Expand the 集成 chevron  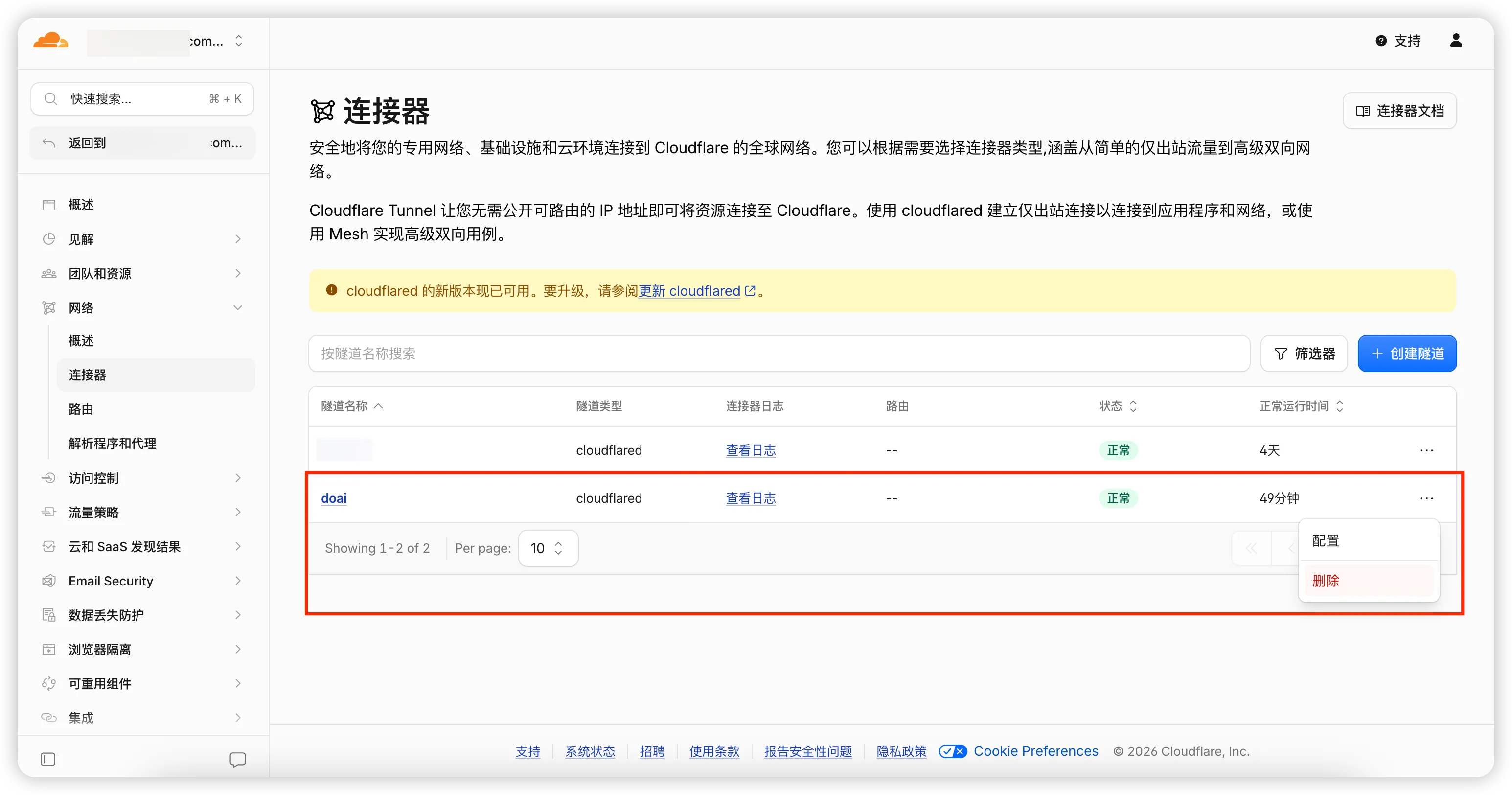[238, 718]
